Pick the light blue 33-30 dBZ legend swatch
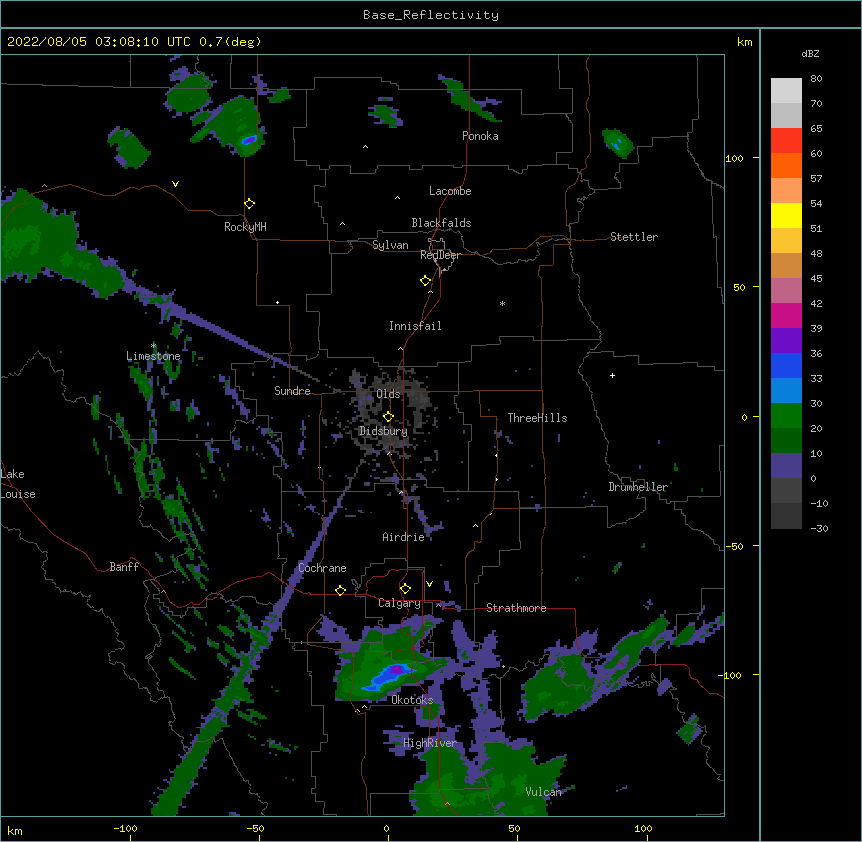The width and height of the screenshot is (862, 842). (x=786, y=391)
